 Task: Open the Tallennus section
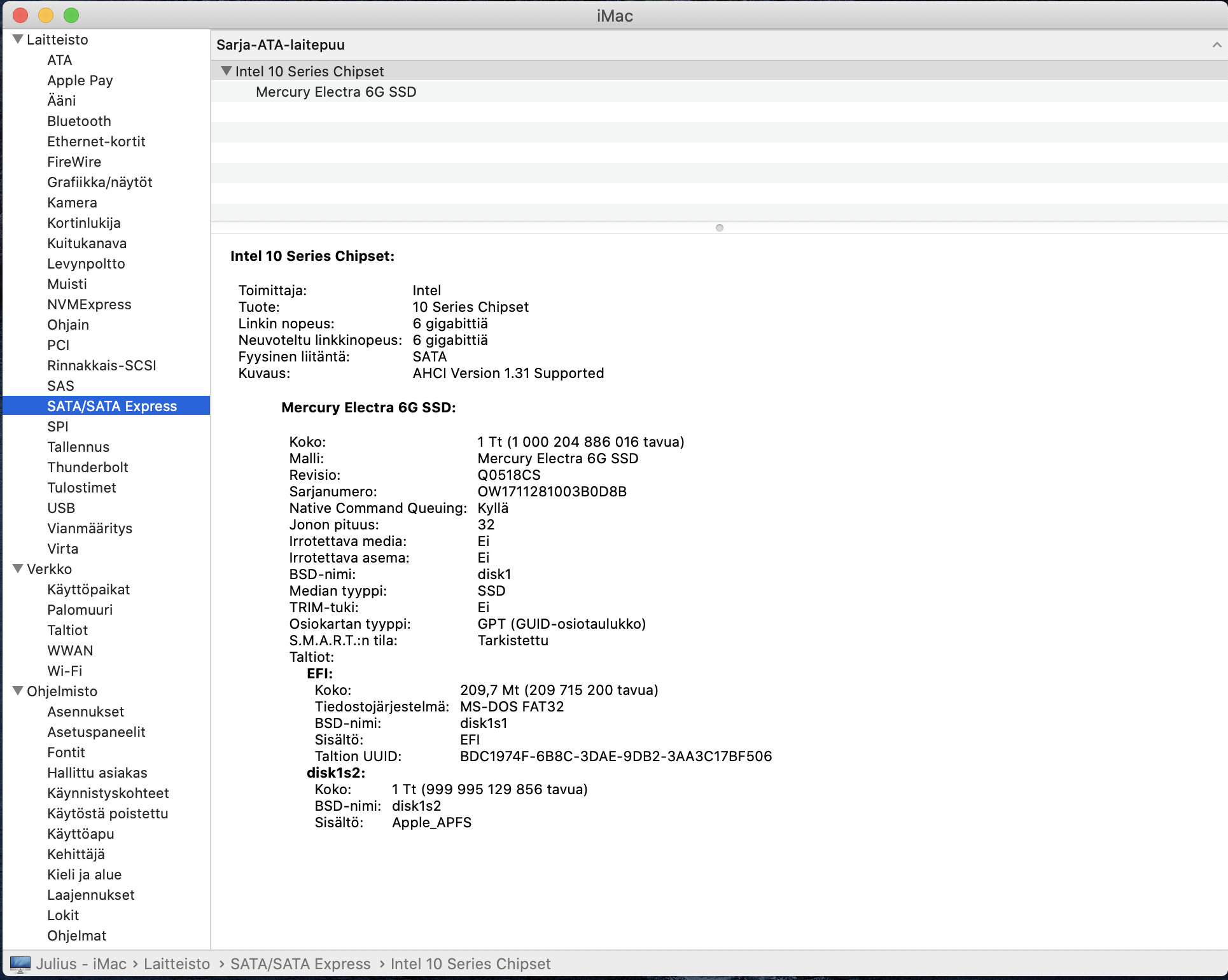click(78, 447)
